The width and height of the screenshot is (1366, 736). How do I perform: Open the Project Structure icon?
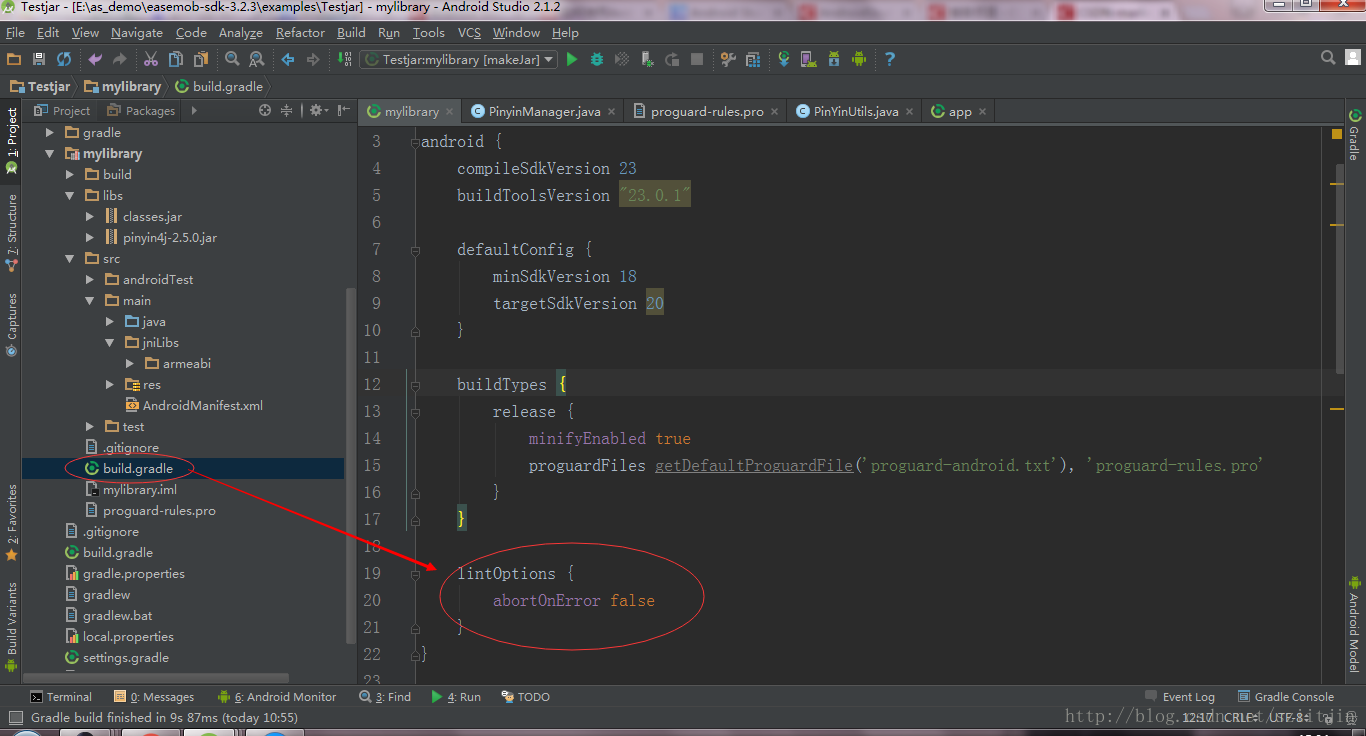coord(753,59)
